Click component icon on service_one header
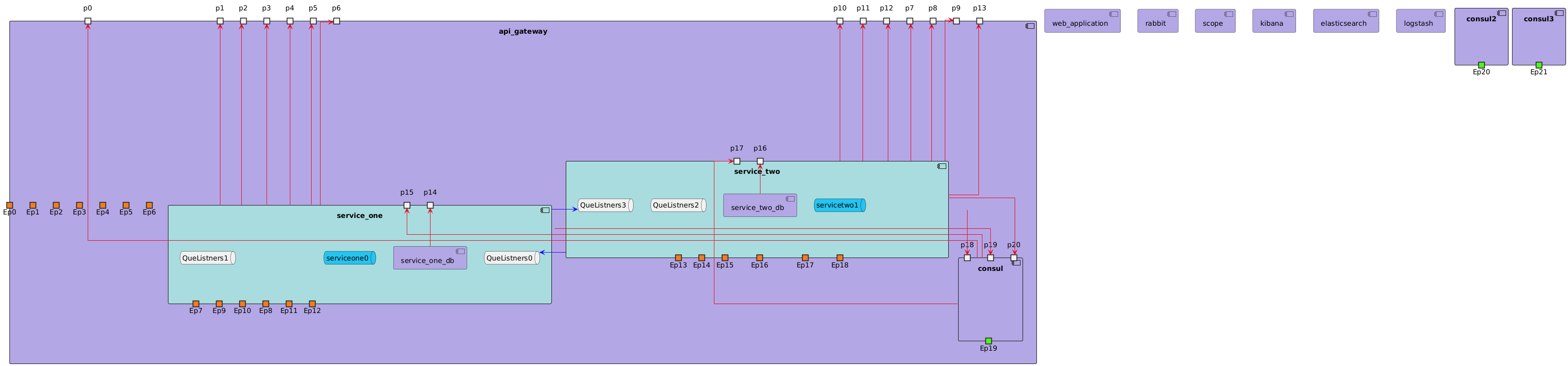This screenshot has width=1568, height=366. 545,210
